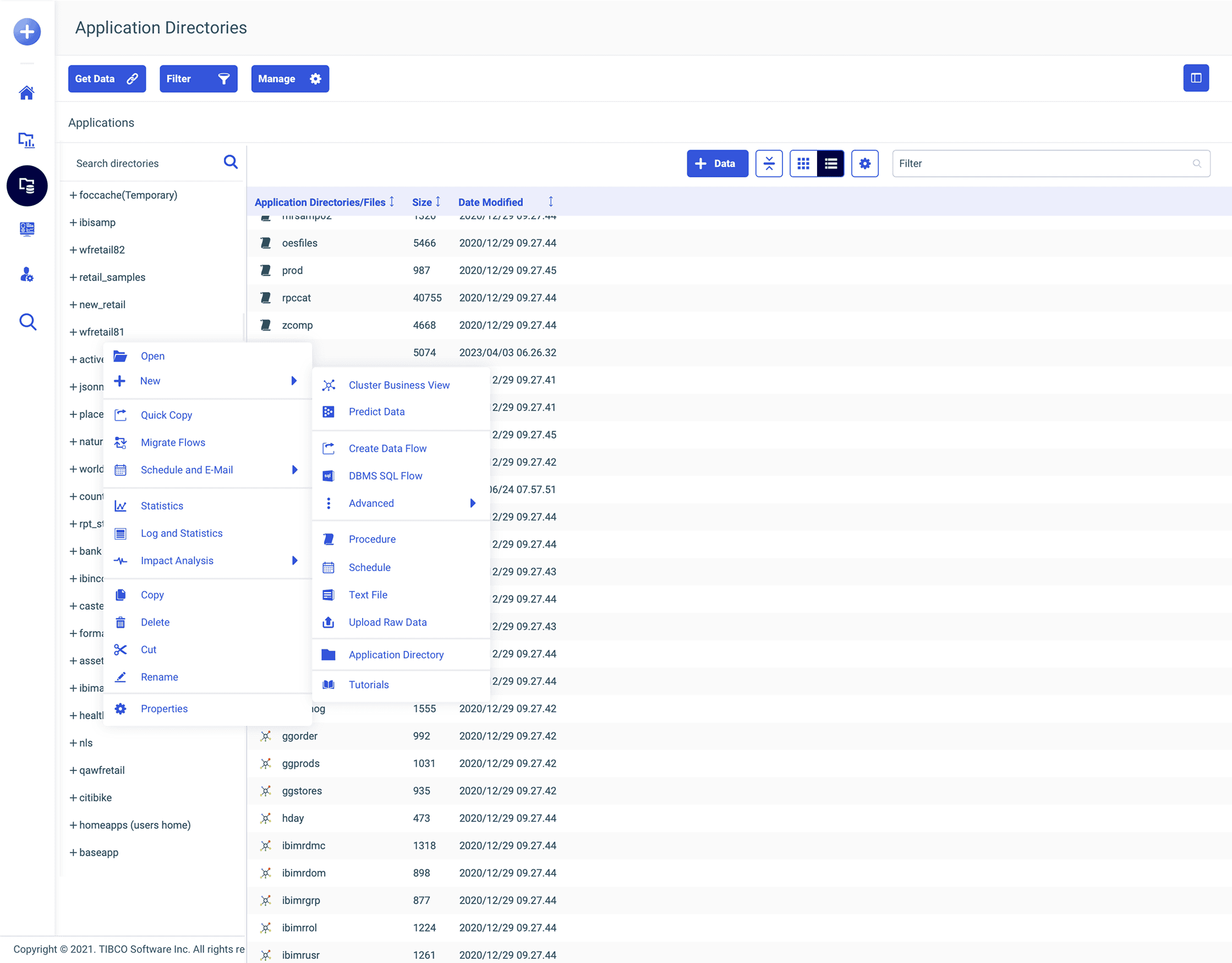Click the round plus icon at sidebar top
1232x963 pixels.
click(26, 31)
